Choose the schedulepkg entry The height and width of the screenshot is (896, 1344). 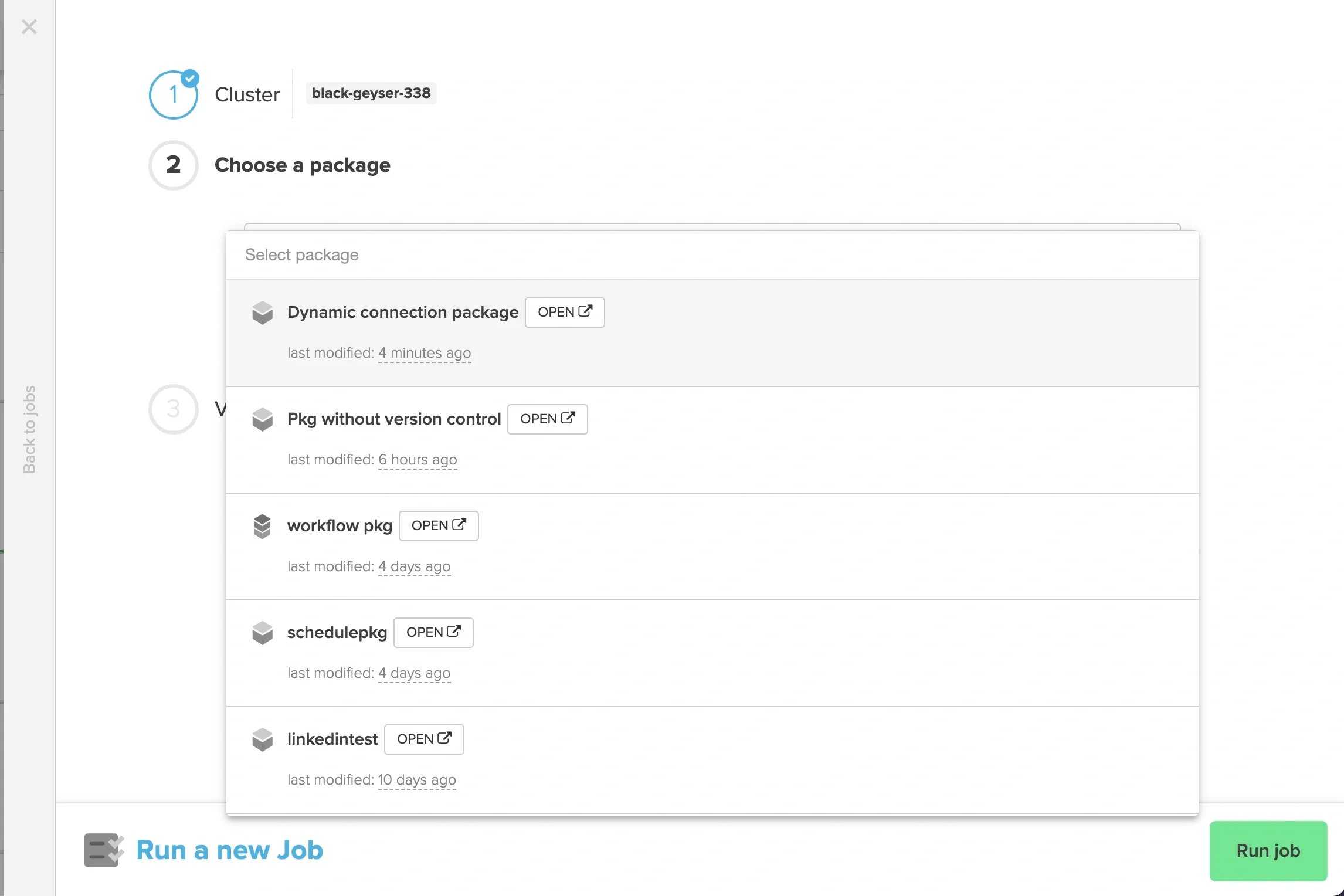(712, 653)
